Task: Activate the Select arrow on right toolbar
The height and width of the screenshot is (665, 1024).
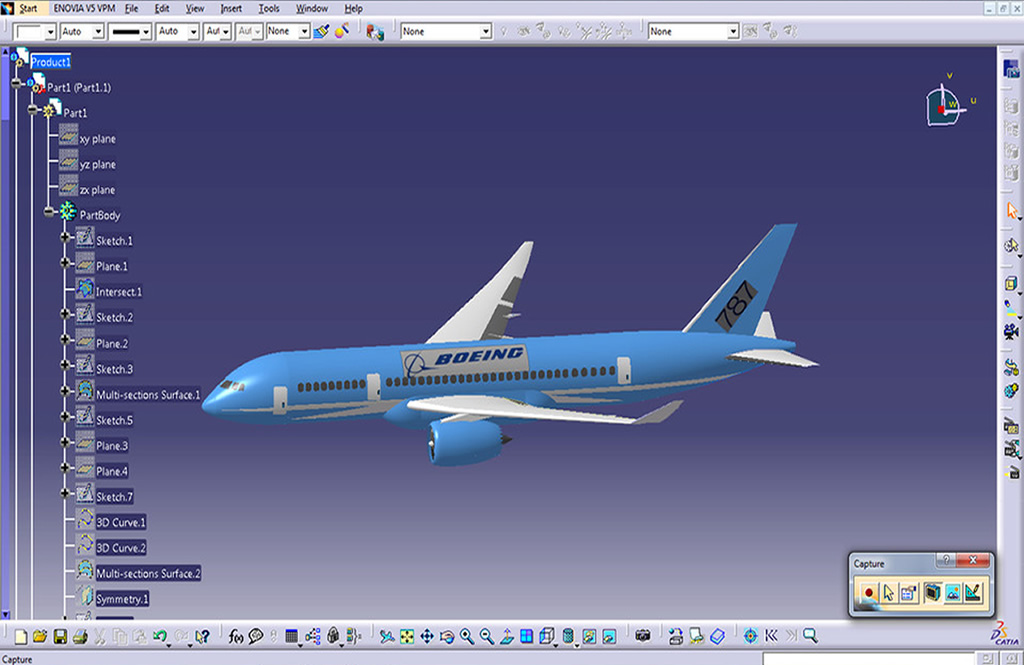Action: (x=1012, y=211)
